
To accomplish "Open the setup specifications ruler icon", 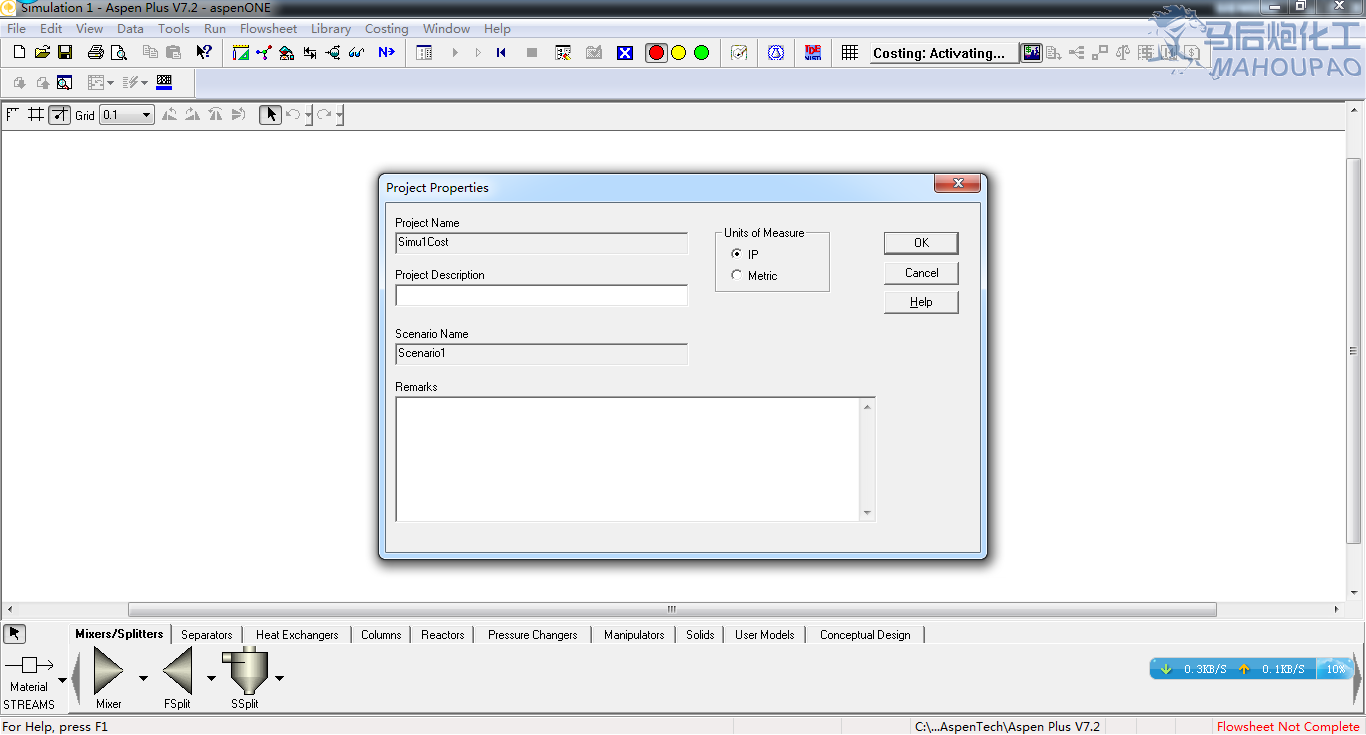I will pyautogui.click(x=241, y=52).
